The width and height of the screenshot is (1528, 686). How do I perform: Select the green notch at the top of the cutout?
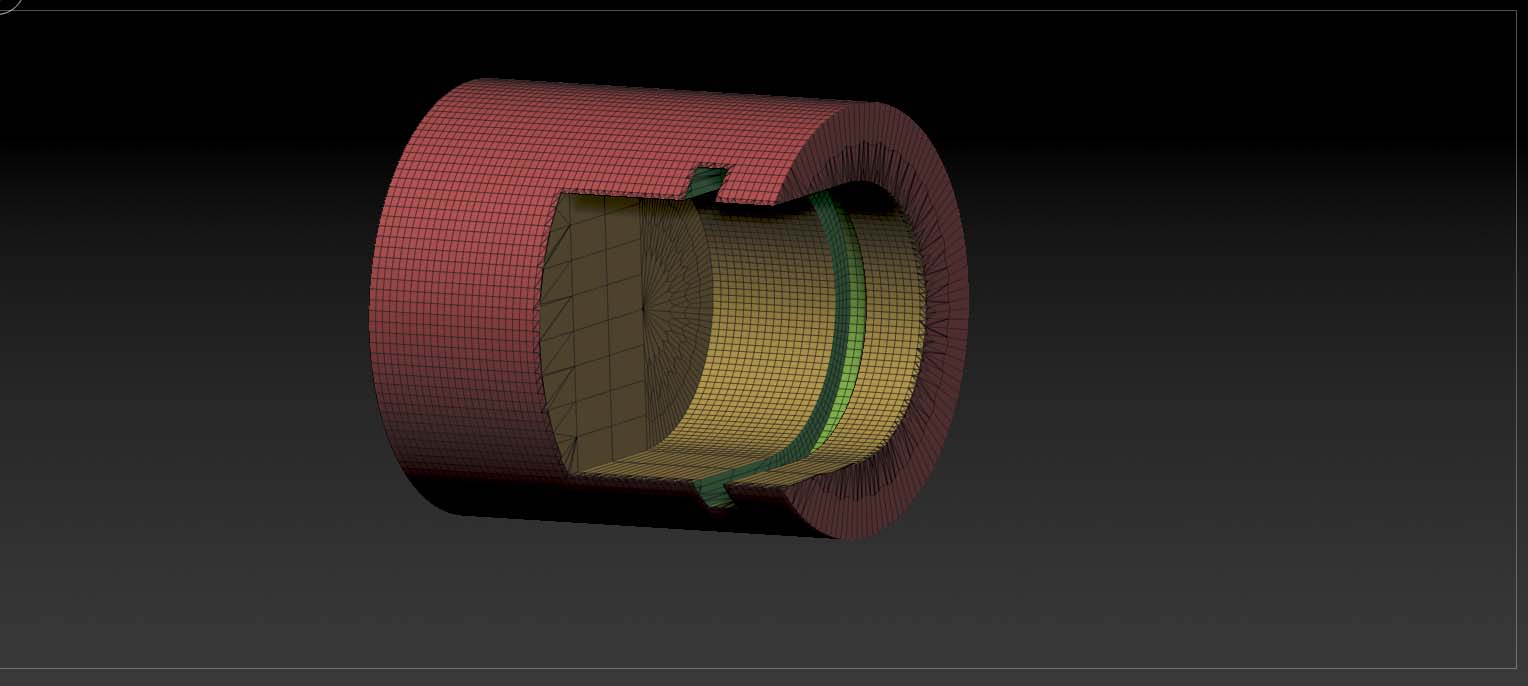(709, 181)
